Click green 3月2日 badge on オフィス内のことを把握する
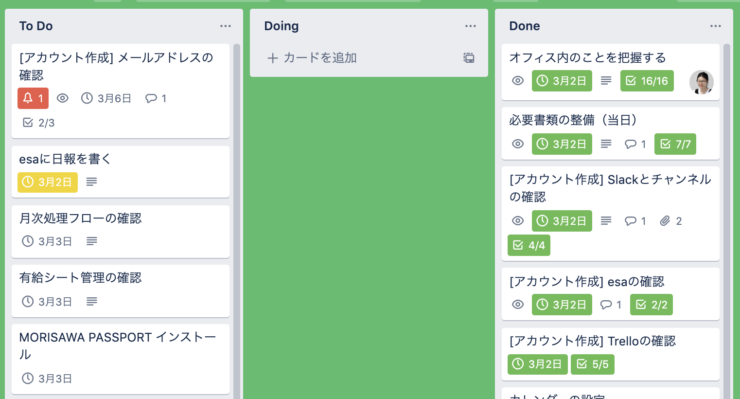This screenshot has width=740, height=399. click(562, 81)
